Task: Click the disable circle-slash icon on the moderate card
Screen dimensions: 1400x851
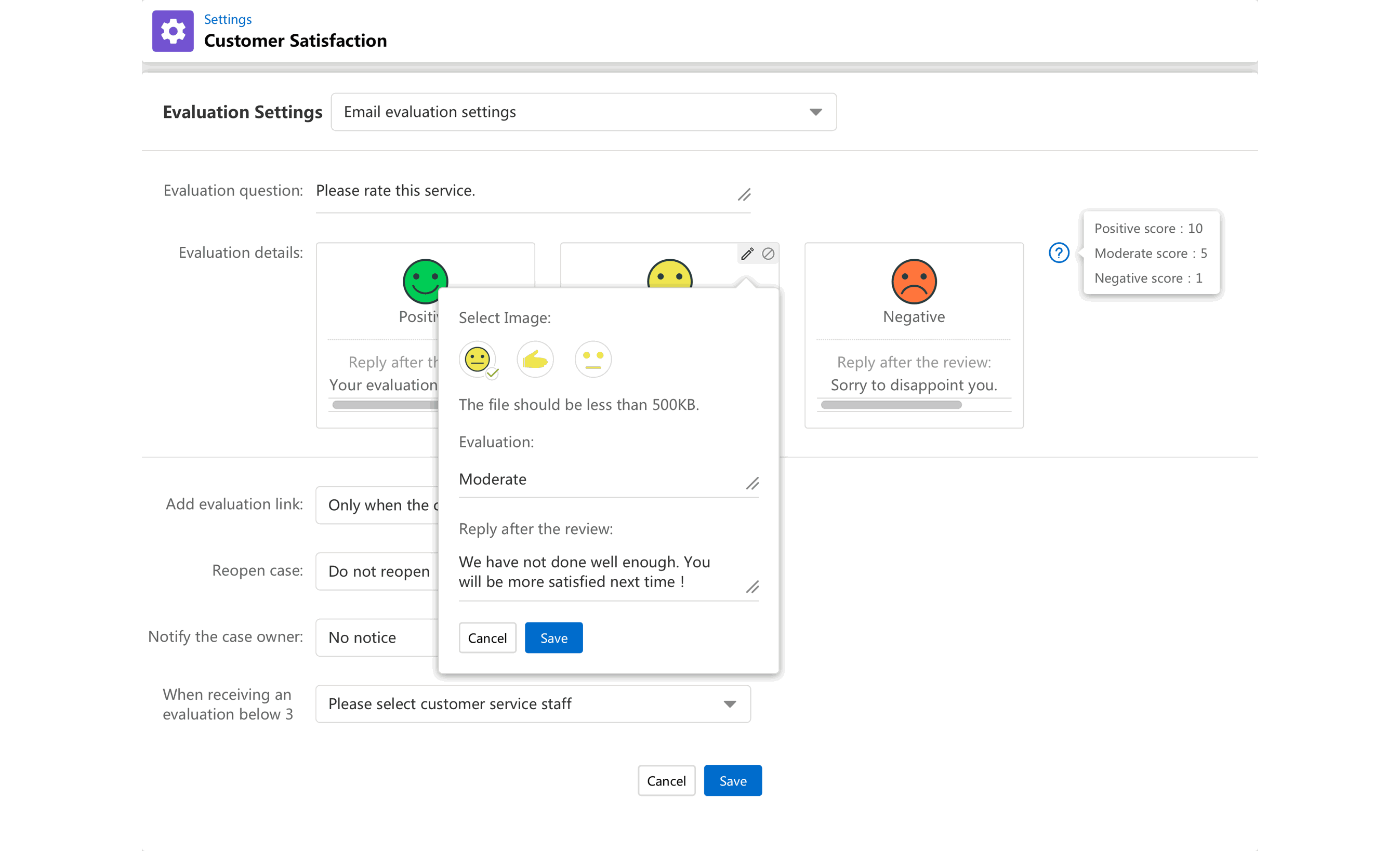Action: pyautogui.click(x=768, y=254)
